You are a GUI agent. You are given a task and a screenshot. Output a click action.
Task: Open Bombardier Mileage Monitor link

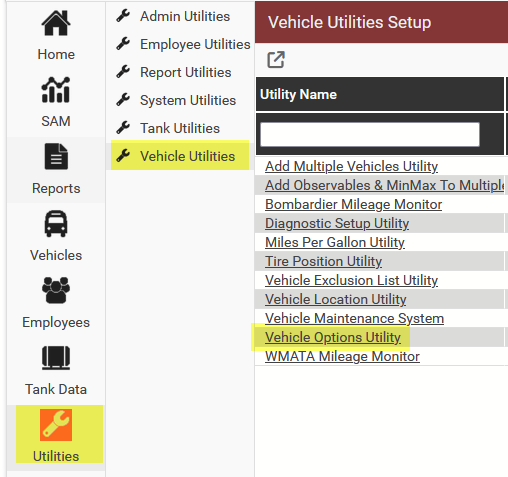pos(353,204)
